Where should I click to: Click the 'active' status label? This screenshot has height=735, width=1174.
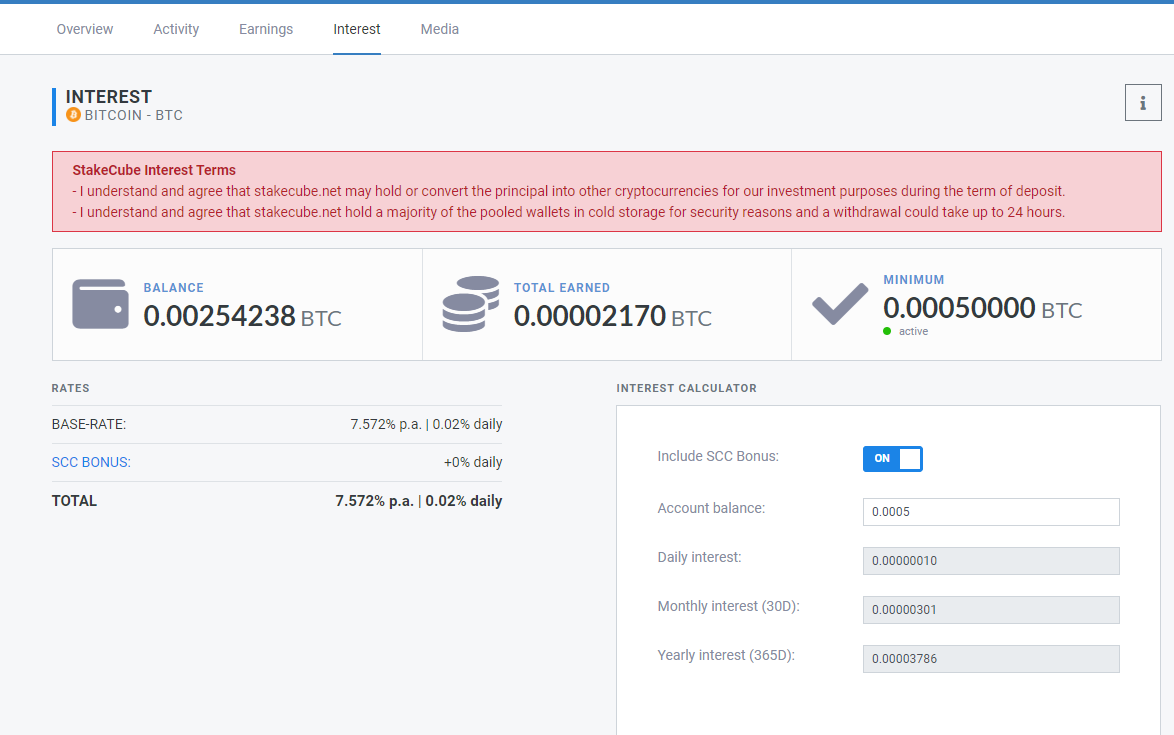tap(913, 332)
